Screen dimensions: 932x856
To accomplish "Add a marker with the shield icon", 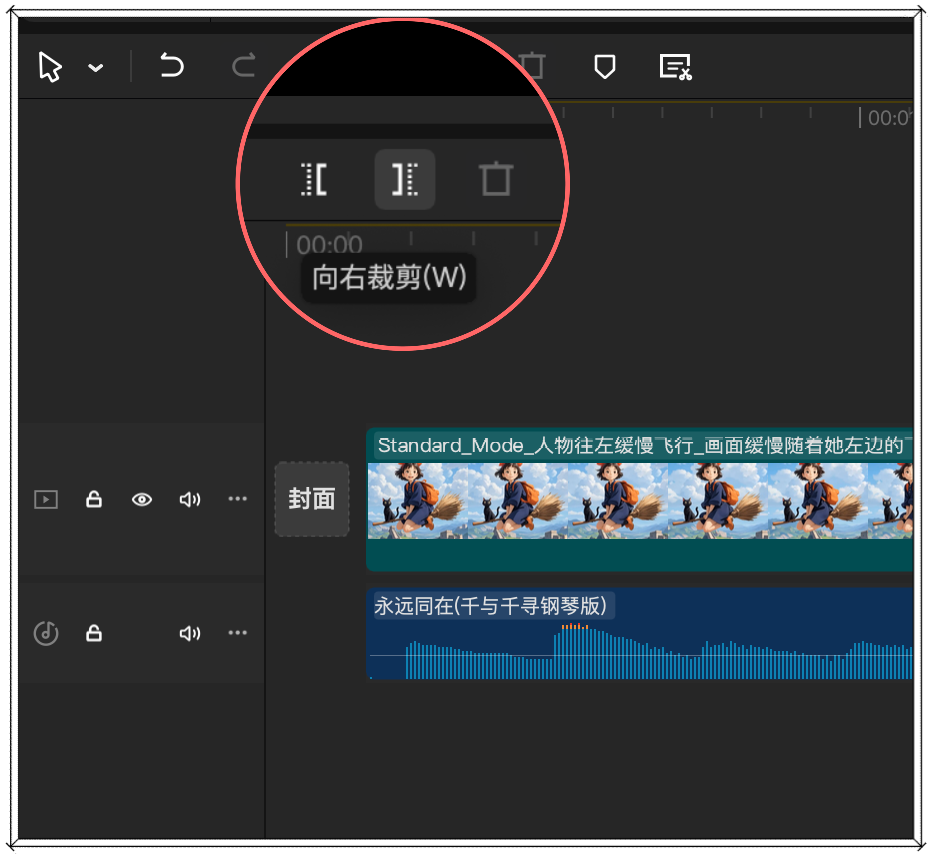I will (604, 66).
